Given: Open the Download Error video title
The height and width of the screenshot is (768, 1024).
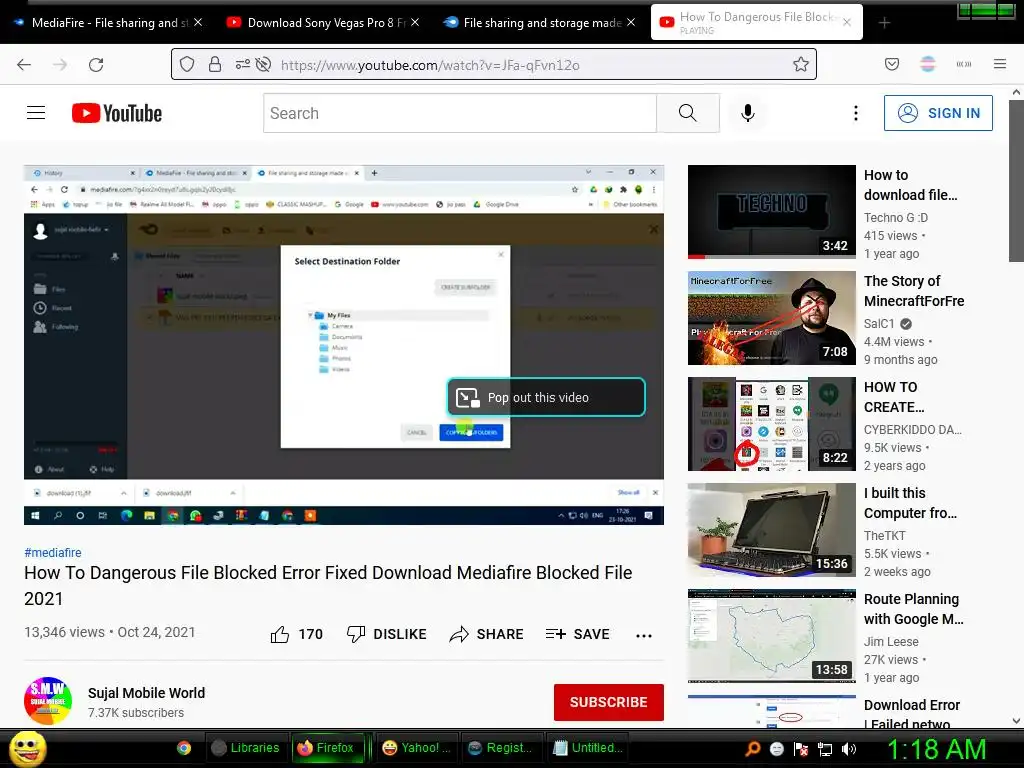Looking at the screenshot, I should click(912, 714).
